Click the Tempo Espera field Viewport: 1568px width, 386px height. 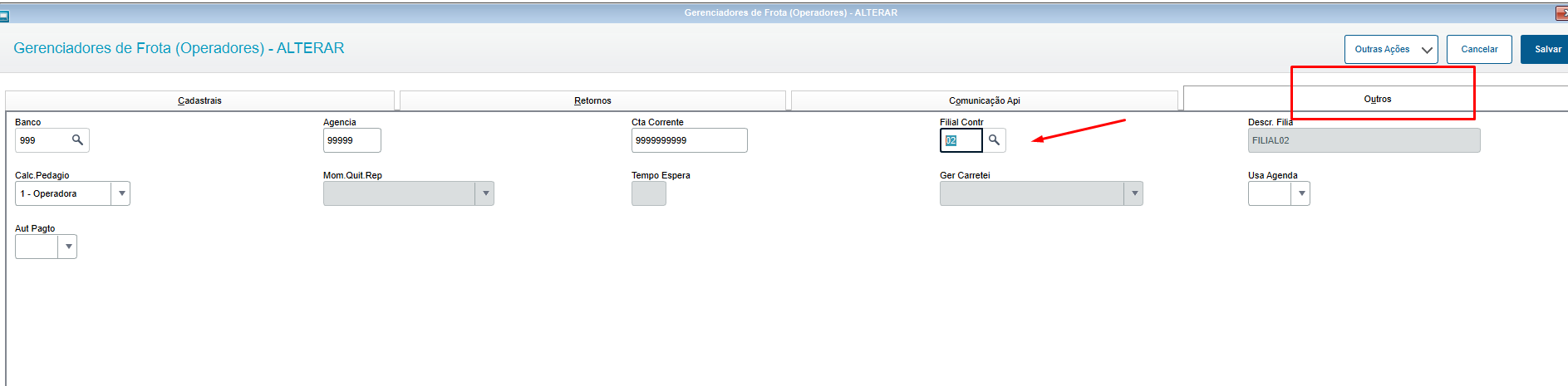[x=649, y=193]
